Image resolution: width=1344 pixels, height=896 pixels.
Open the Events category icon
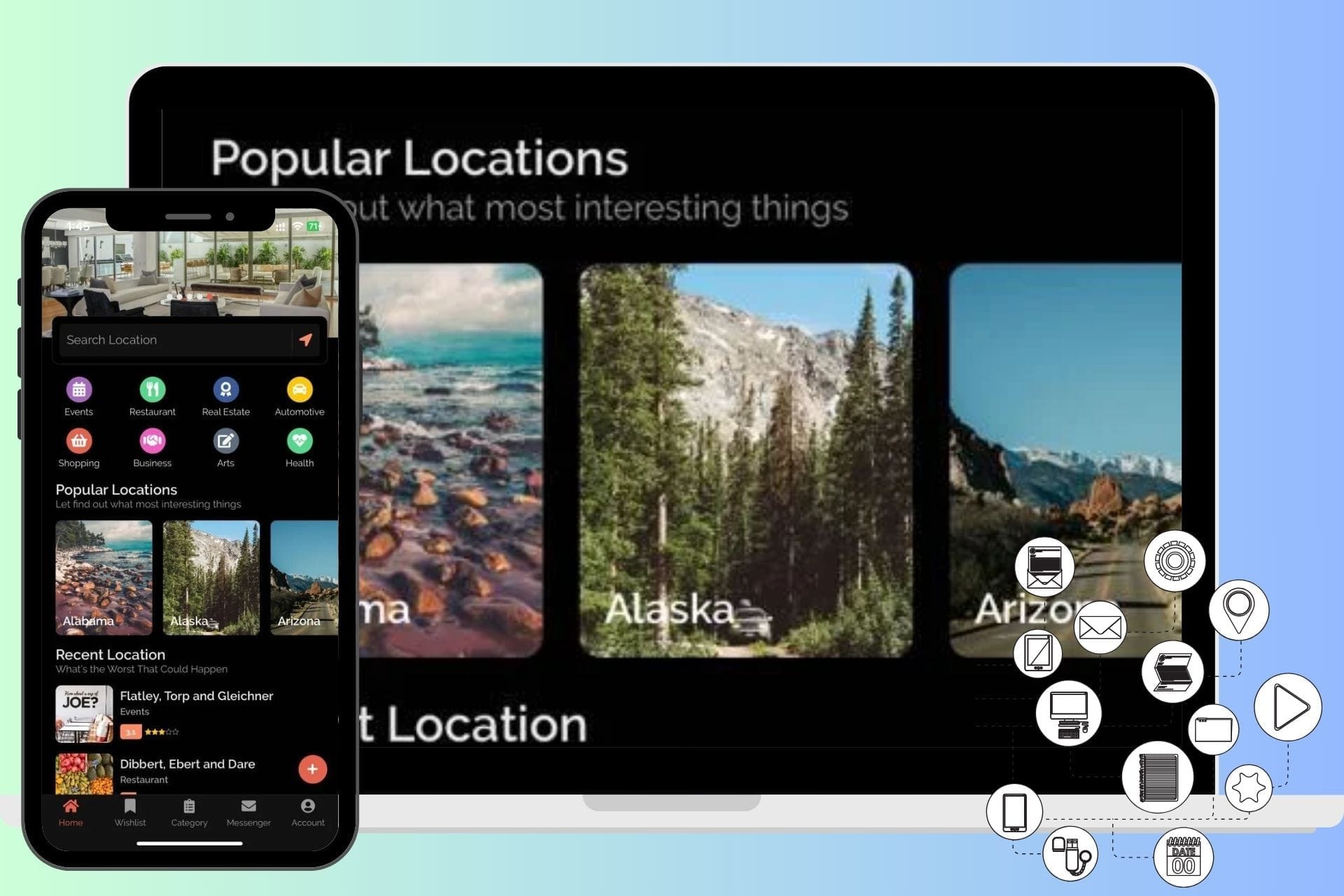pyautogui.click(x=79, y=389)
